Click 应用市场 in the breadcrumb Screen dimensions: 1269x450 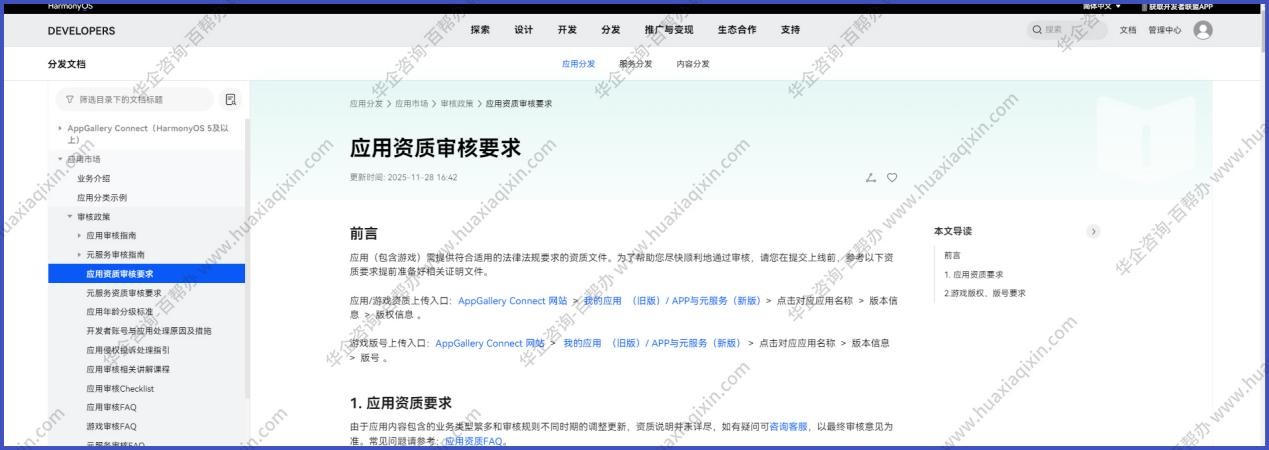coord(411,103)
